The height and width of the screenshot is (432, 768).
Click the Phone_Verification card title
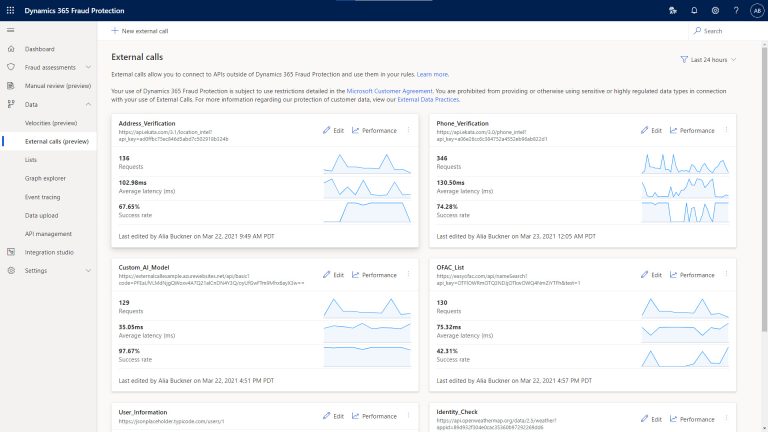click(462, 123)
